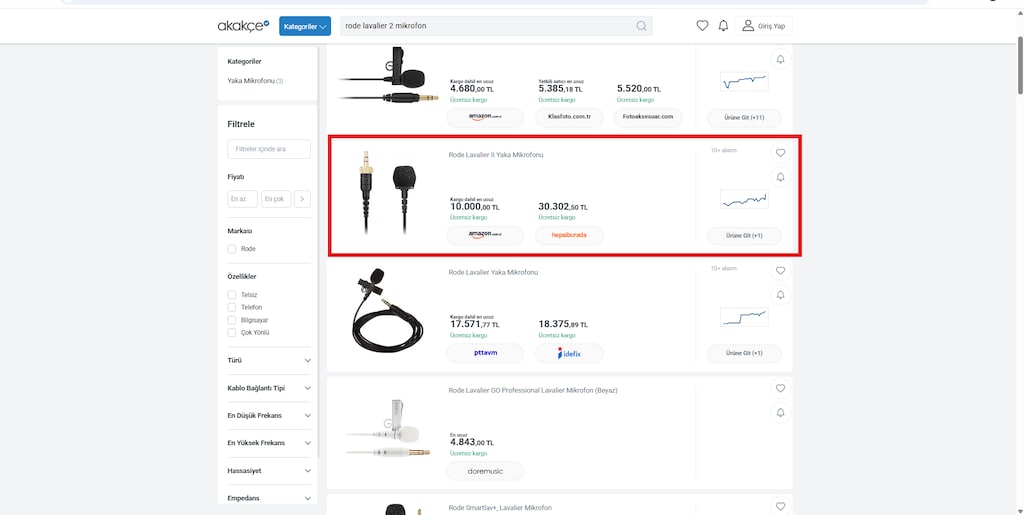Favorite the Rode Lavalier GO Professional microphone

coord(780,388)
